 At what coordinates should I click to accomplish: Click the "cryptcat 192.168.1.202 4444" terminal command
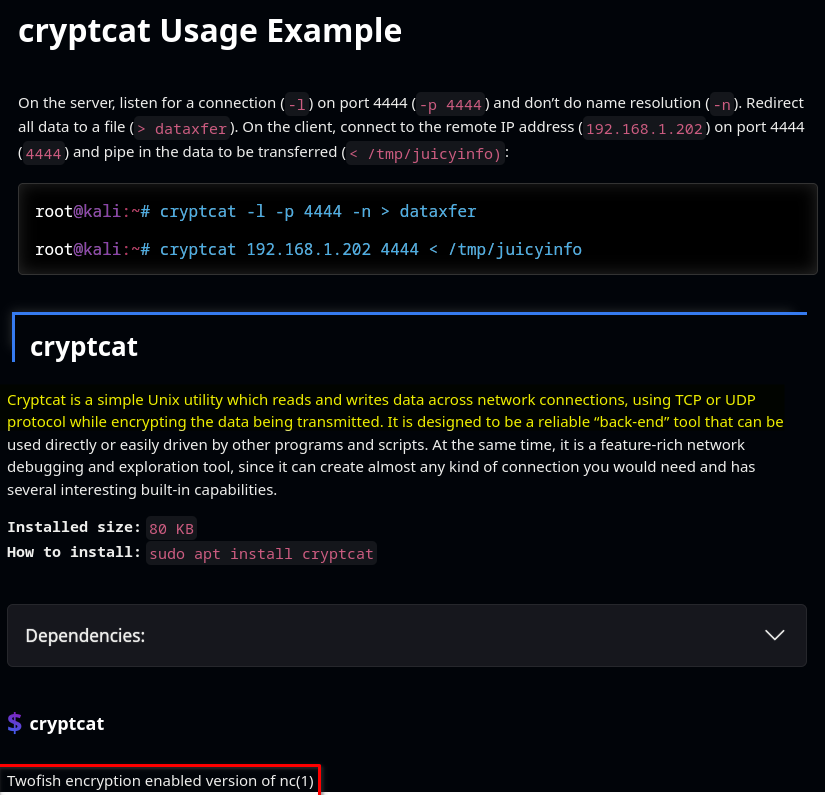pyautogui.click(x=370, y=249)
